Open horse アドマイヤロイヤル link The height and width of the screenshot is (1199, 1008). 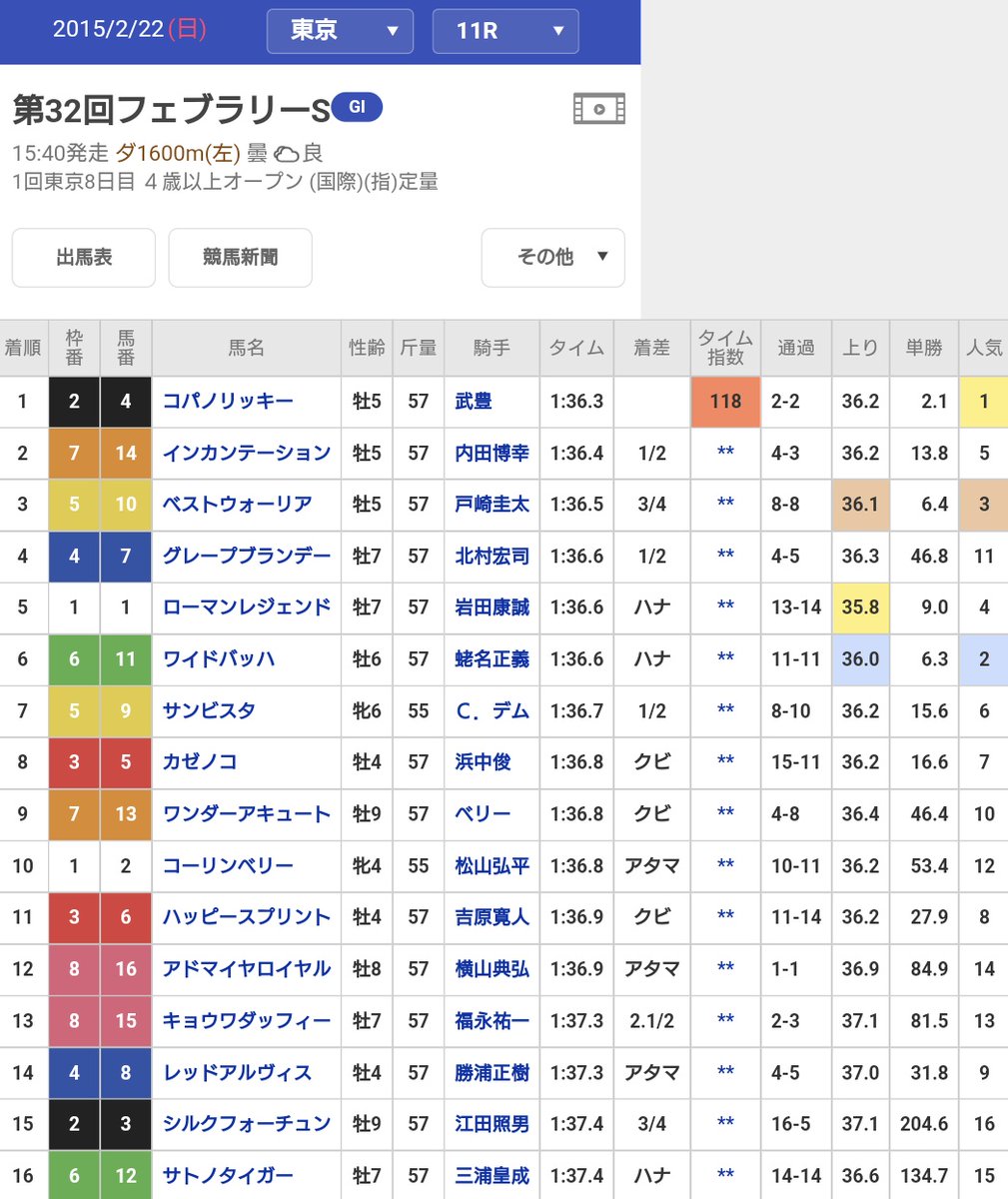tap(247, 969)
